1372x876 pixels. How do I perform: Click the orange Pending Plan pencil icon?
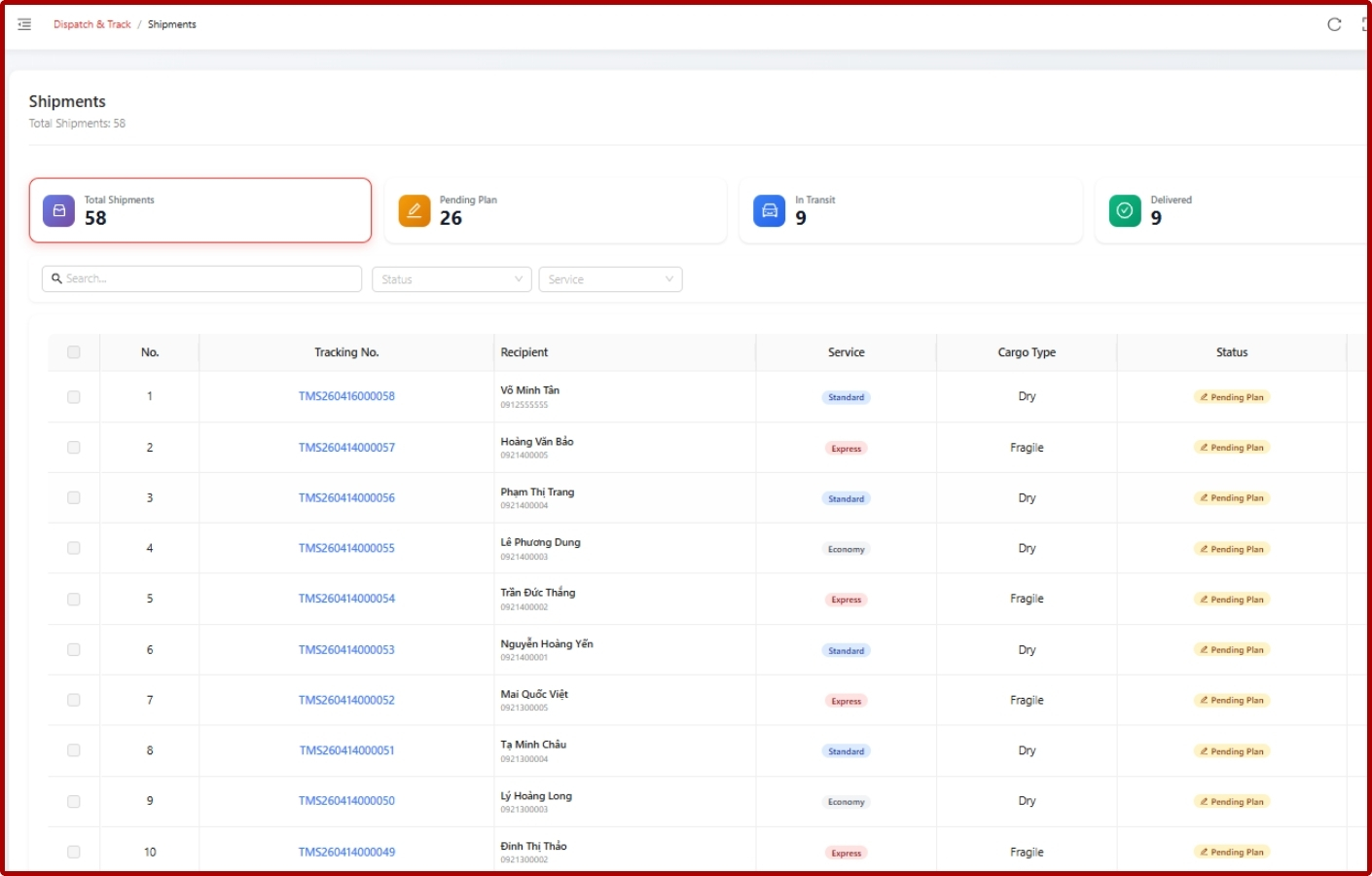pyautogui.click(x=414, y=210)
